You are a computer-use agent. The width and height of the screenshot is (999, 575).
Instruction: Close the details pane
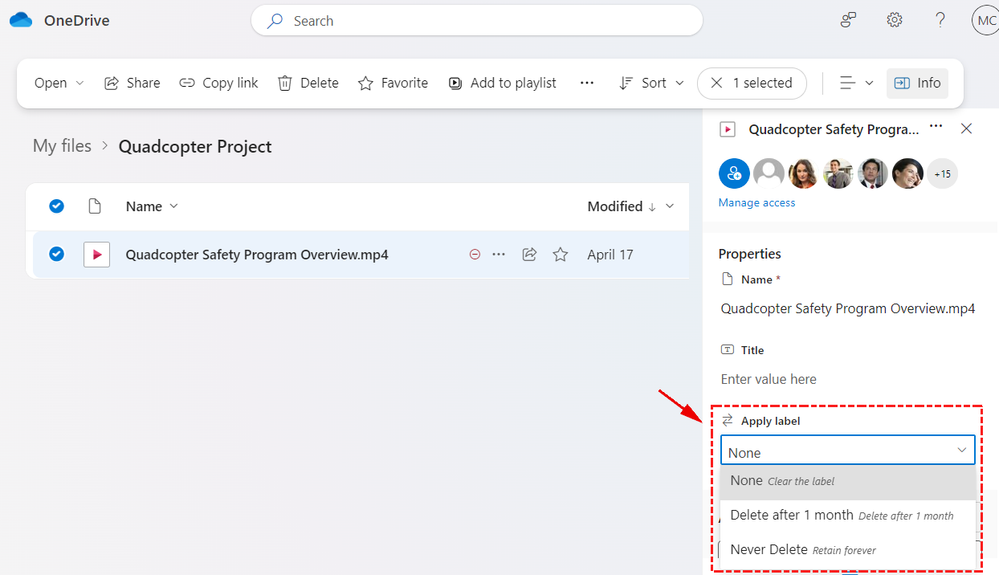[966, 129]
